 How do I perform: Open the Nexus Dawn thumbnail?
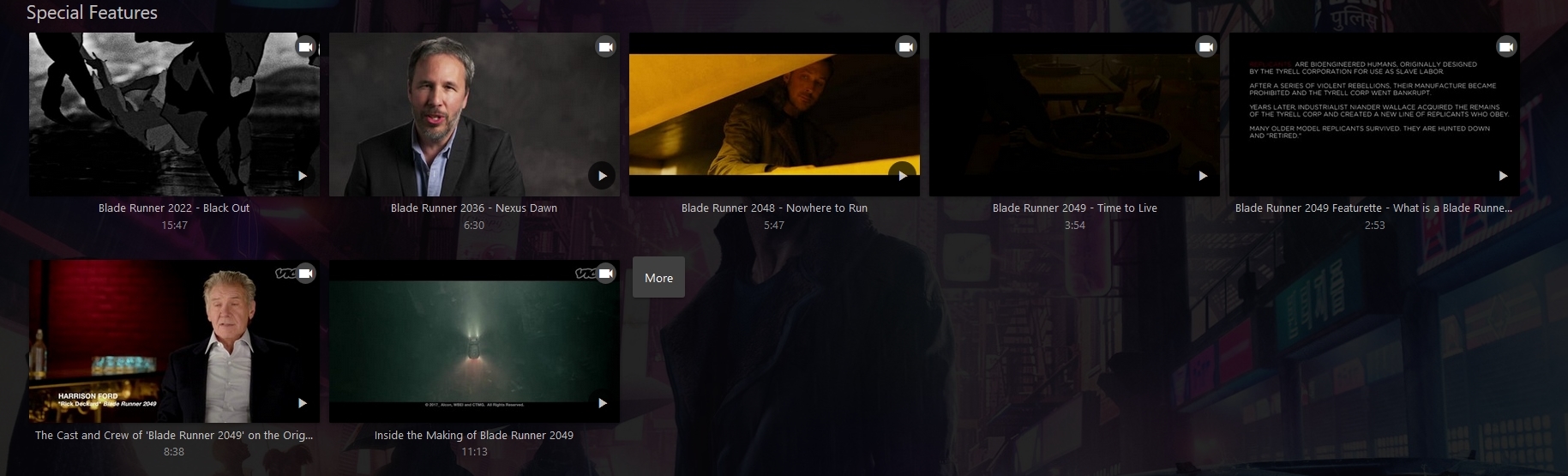click(474, 114)
